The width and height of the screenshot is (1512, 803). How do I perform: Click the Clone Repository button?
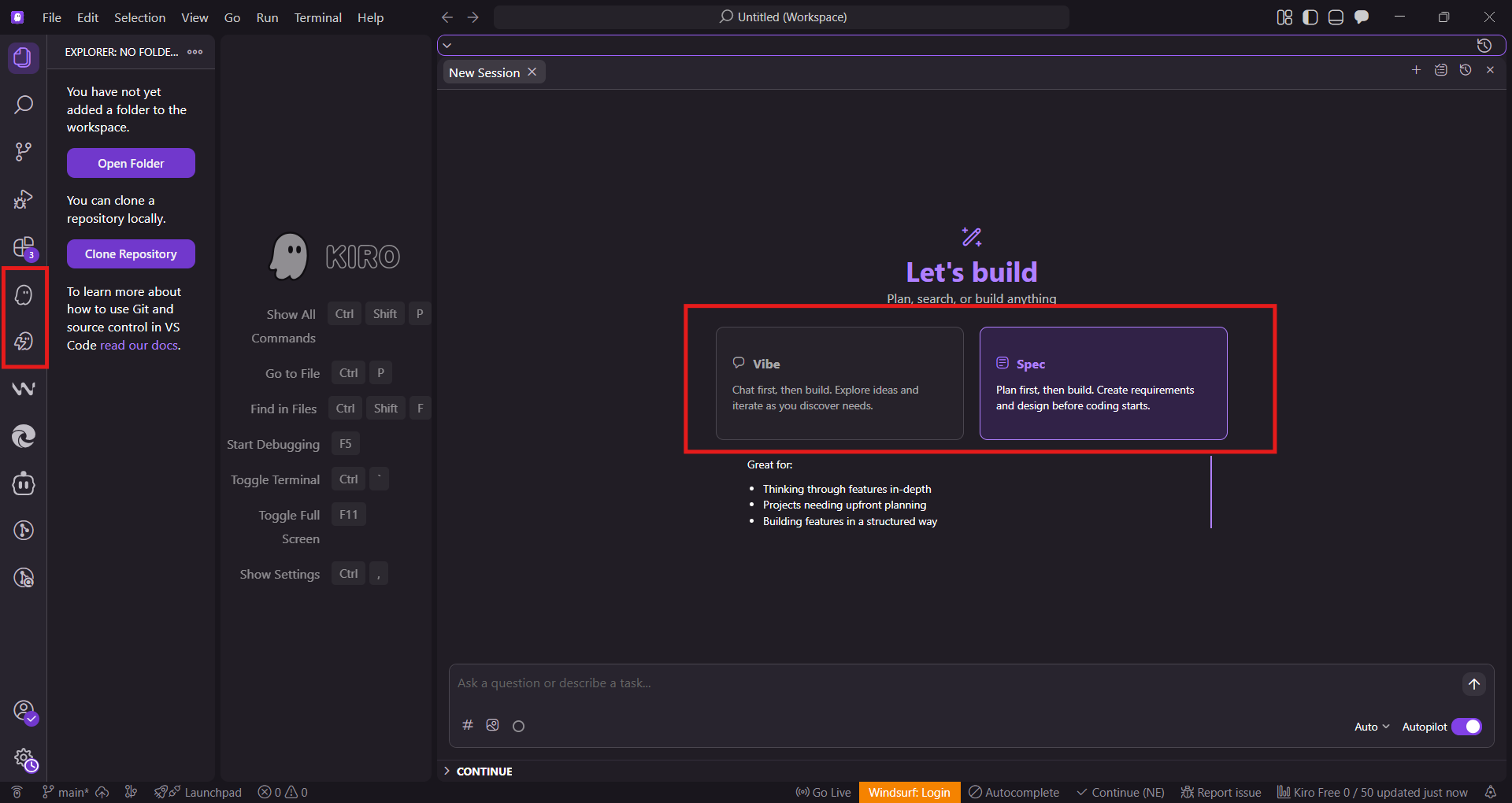tap(131, 254)
